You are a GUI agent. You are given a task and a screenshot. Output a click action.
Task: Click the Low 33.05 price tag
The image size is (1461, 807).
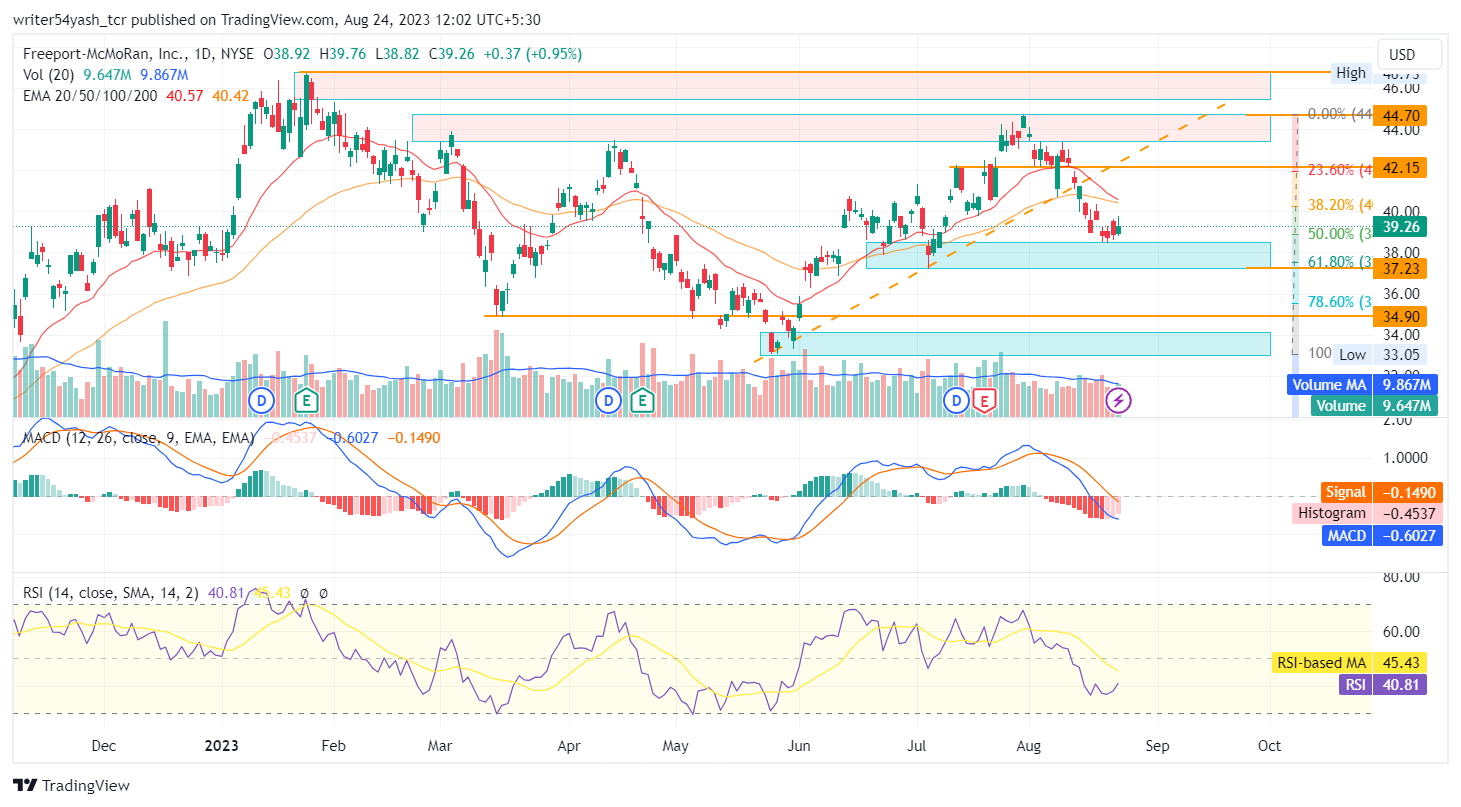coord(1378,354)
